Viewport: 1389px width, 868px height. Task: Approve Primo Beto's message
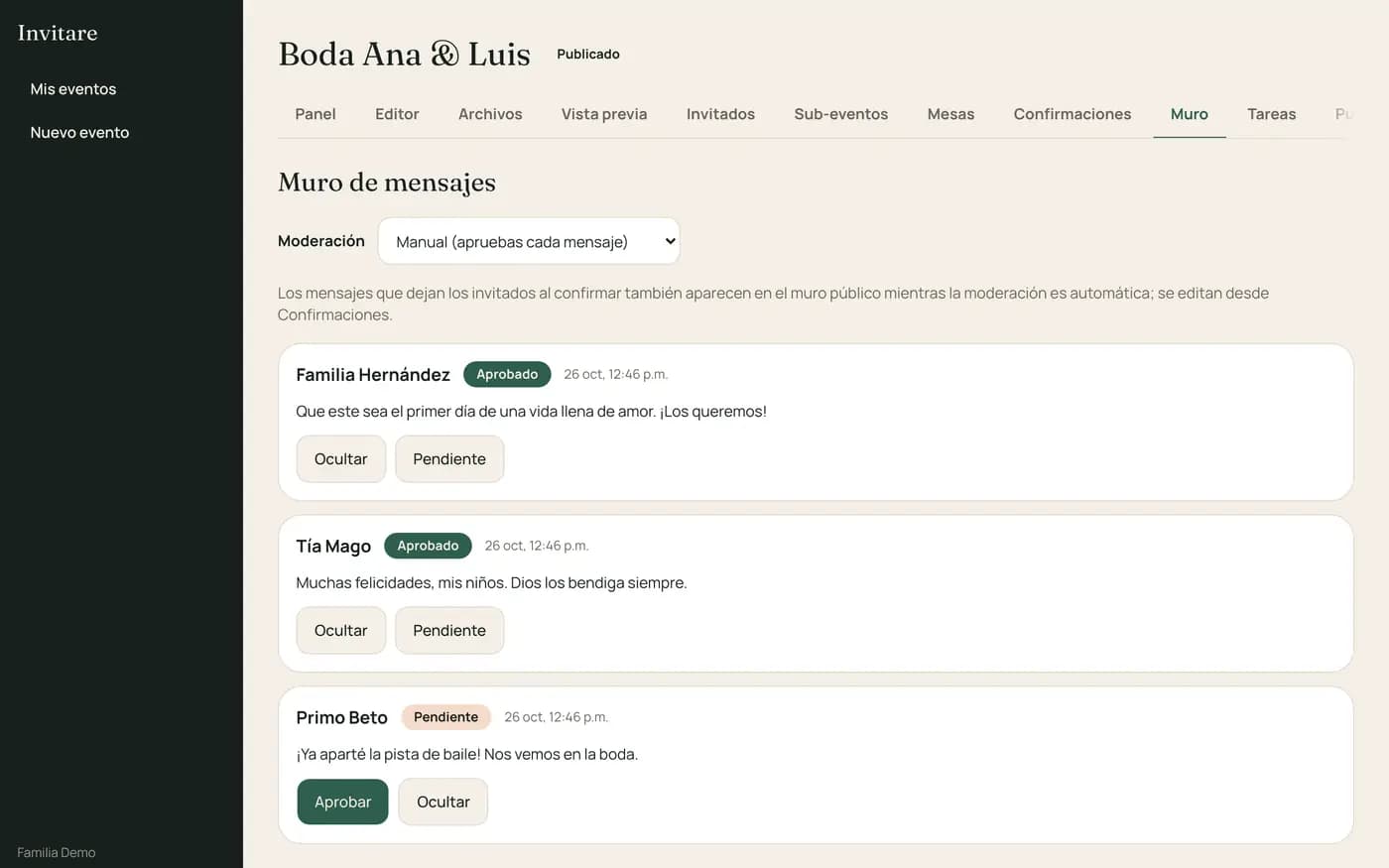[342, 803]
